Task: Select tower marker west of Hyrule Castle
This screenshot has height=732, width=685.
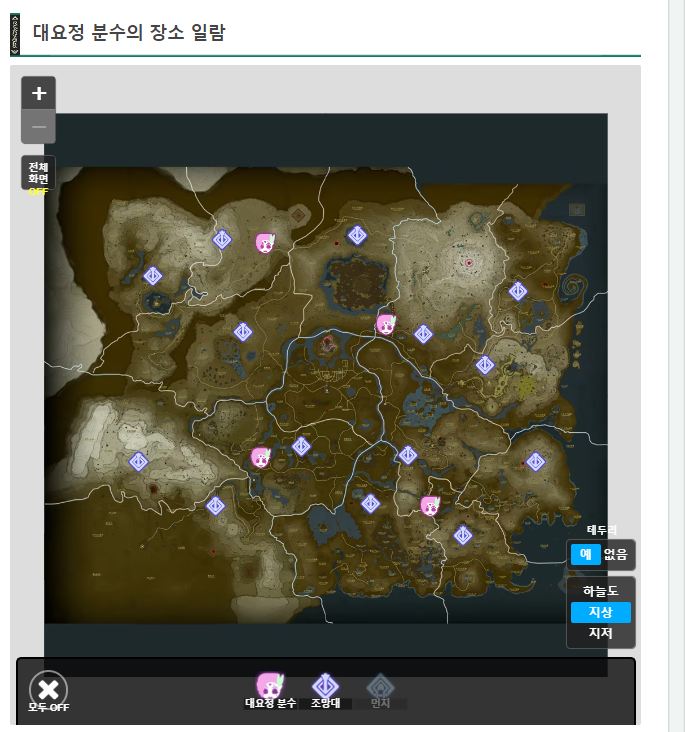Action: [243, 332]
